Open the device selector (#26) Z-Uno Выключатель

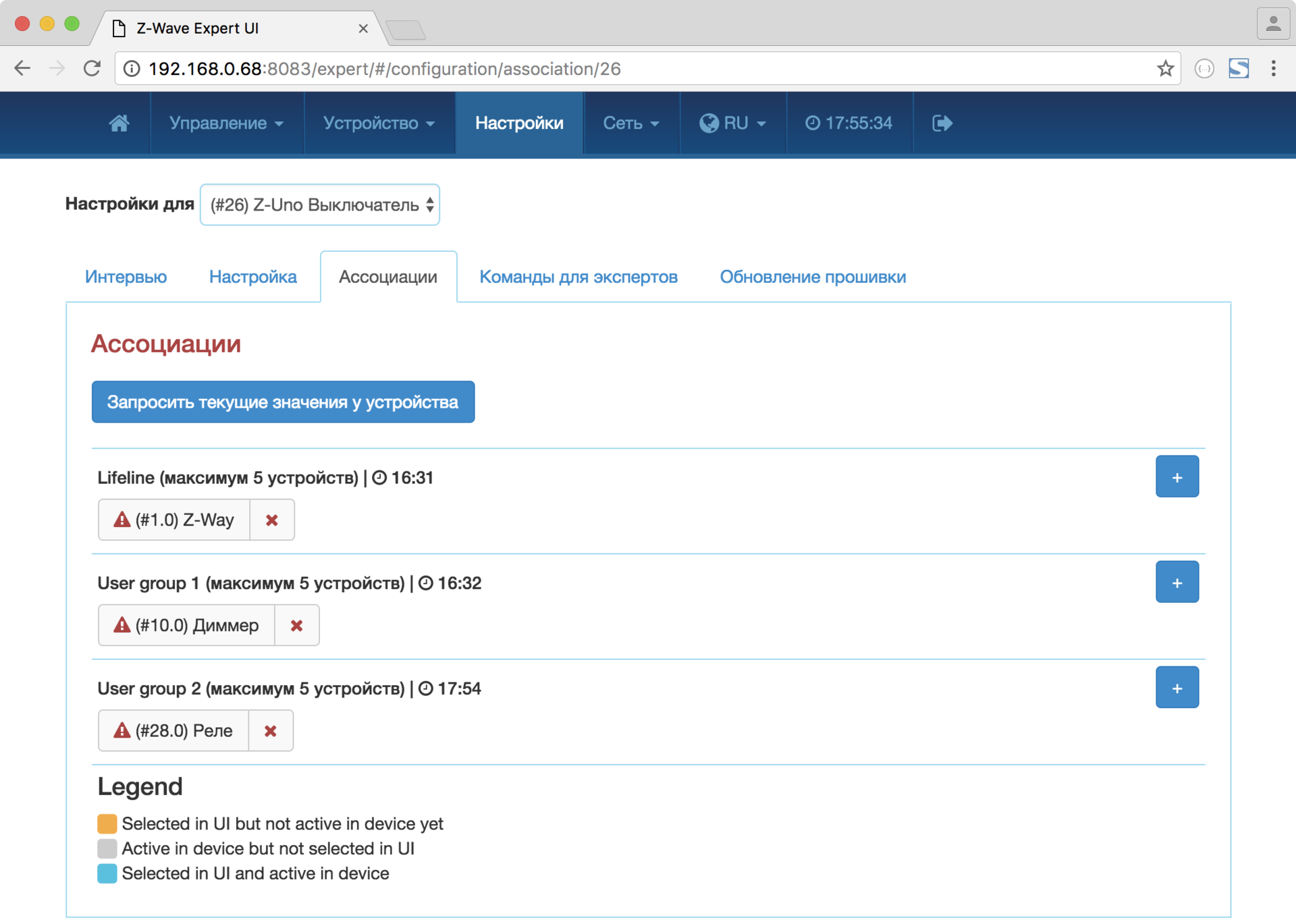tap(320, 205)
